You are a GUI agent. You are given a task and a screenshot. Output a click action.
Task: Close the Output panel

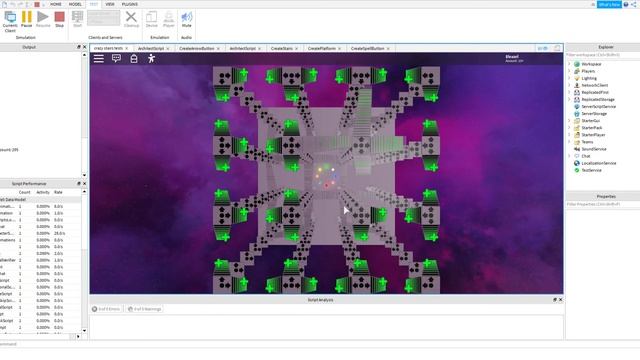pyautogui.click(x=84, y=47)
